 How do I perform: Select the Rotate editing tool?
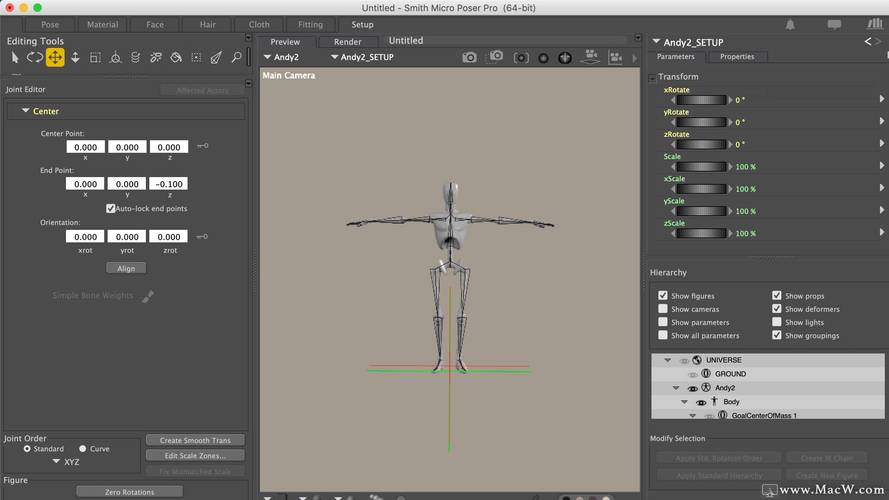coord(35,58)
